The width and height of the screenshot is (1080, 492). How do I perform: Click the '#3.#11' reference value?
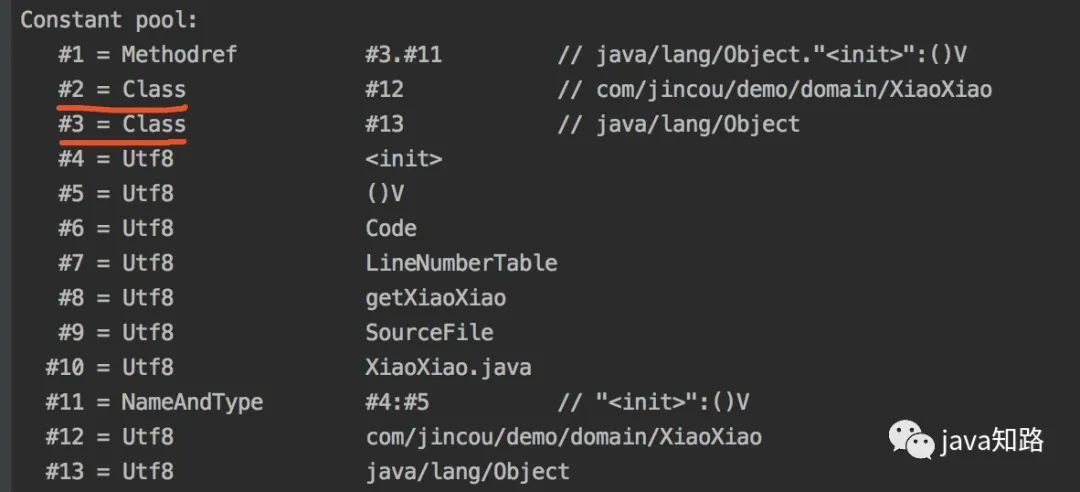coord(404,55)
